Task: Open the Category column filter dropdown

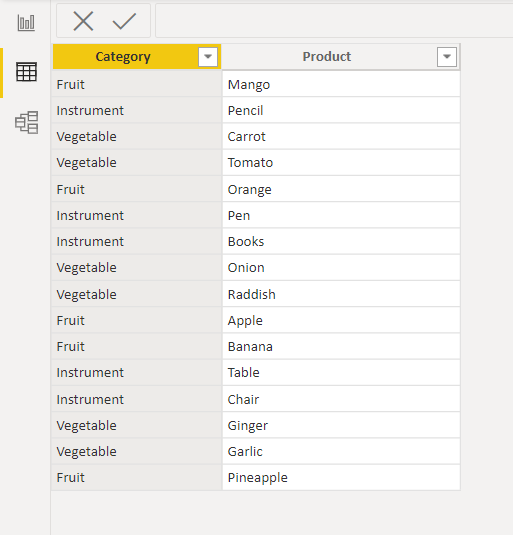Action: (x=208, y=57)
